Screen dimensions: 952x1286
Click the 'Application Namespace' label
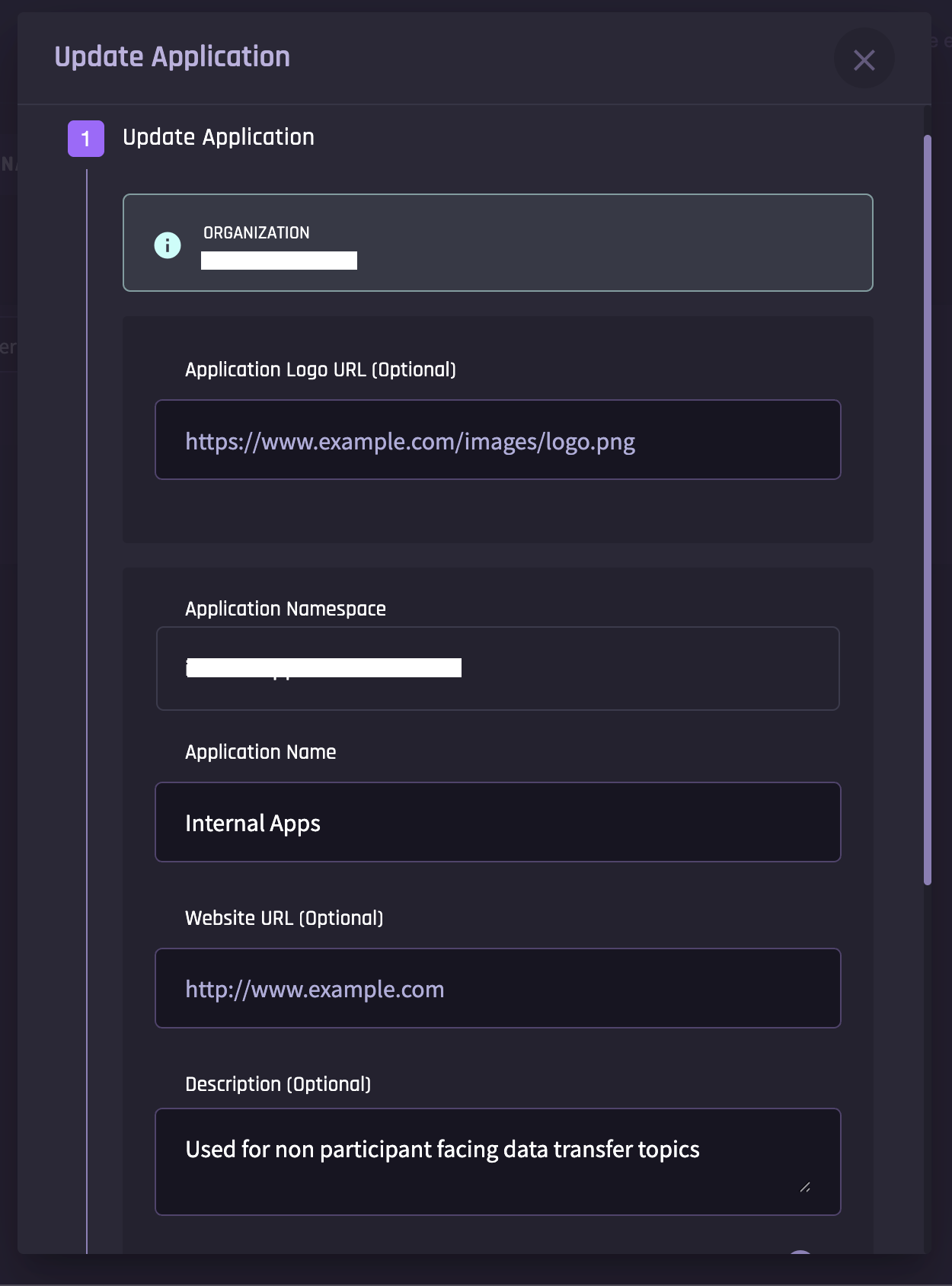click(x=286, y=609)
